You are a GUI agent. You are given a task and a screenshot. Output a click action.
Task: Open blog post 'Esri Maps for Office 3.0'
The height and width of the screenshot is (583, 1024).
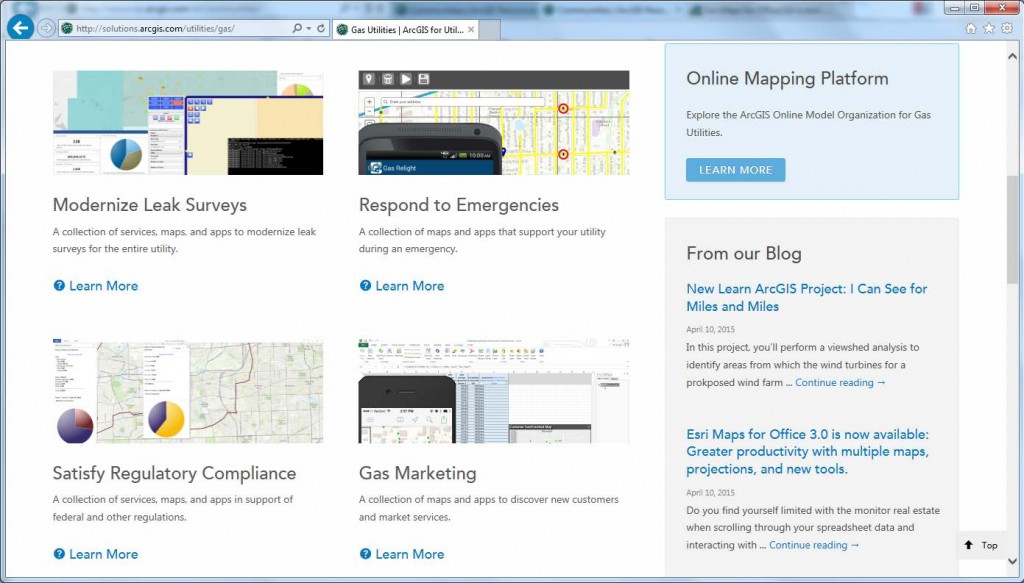[807, 452]
